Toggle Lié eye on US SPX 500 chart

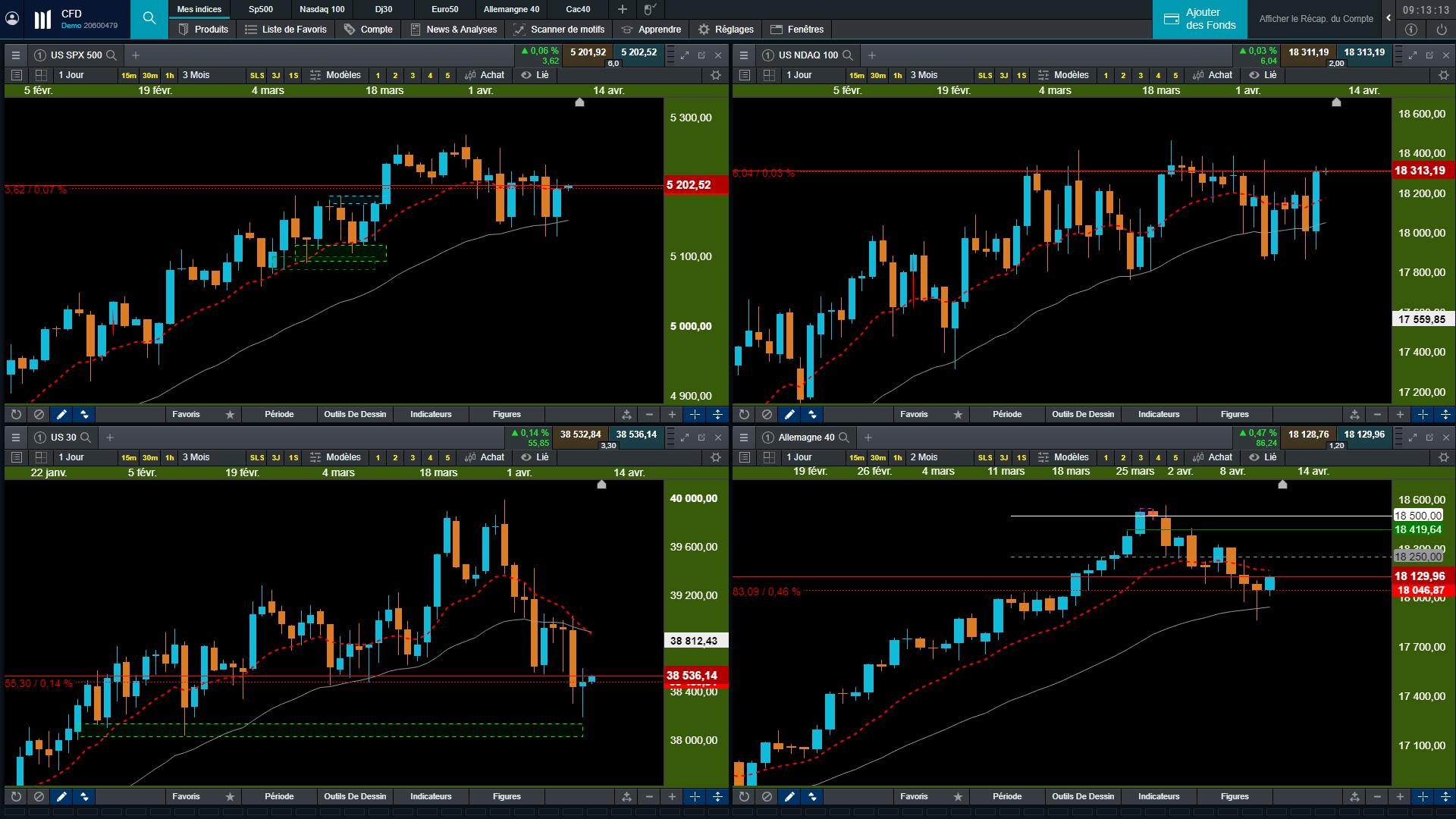coord(526,75)
